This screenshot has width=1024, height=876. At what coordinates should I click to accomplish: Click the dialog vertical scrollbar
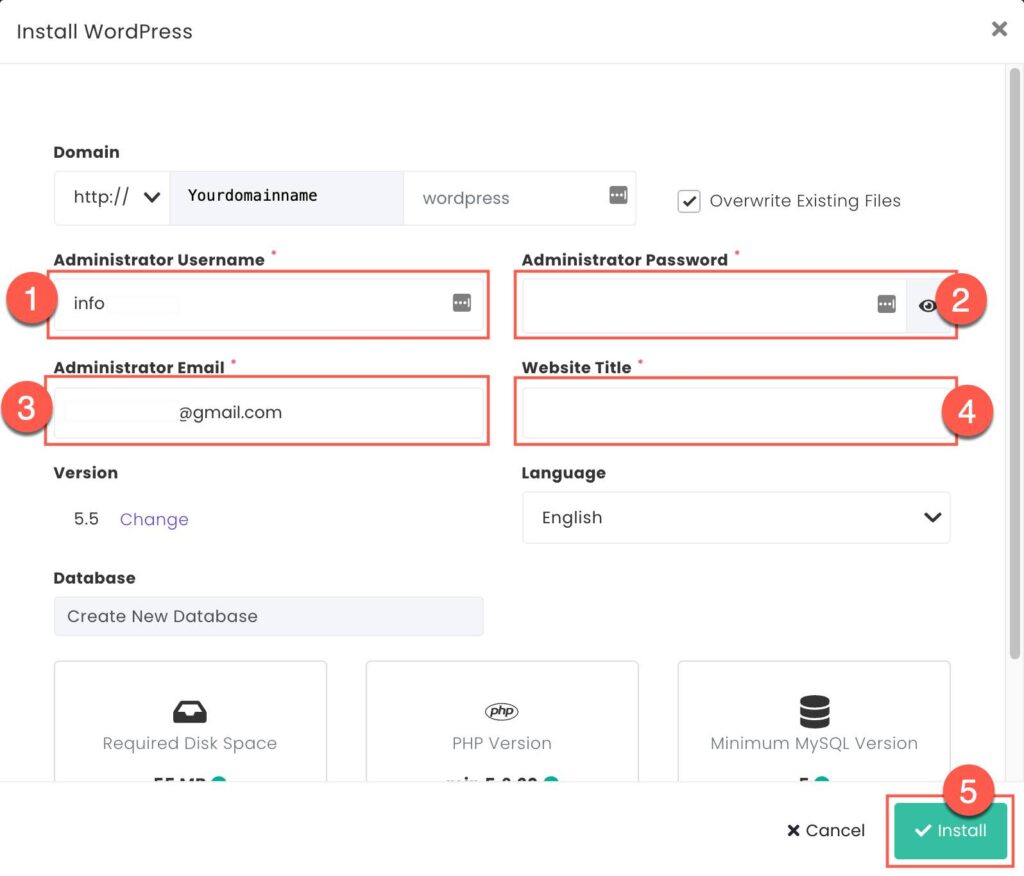[1014, 363]
